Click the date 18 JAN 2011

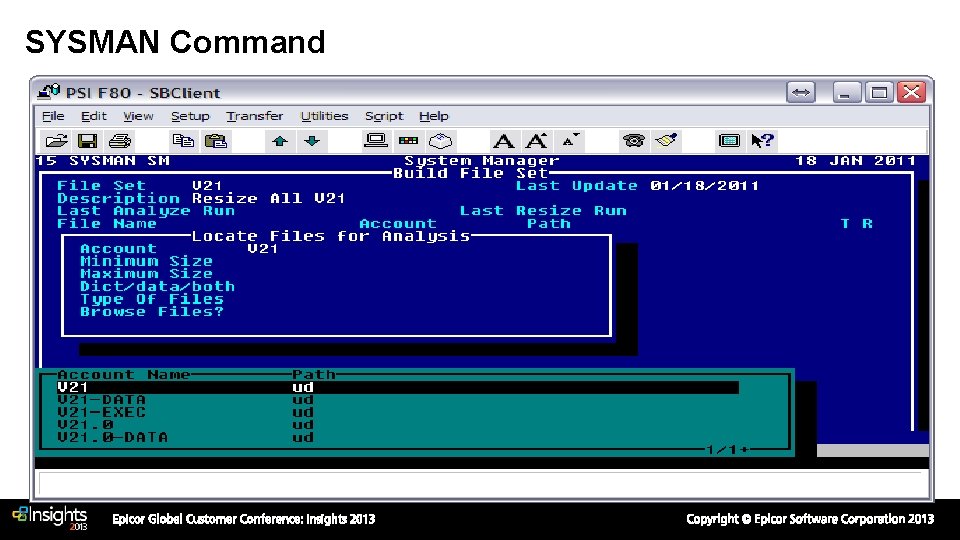(855, 161)
